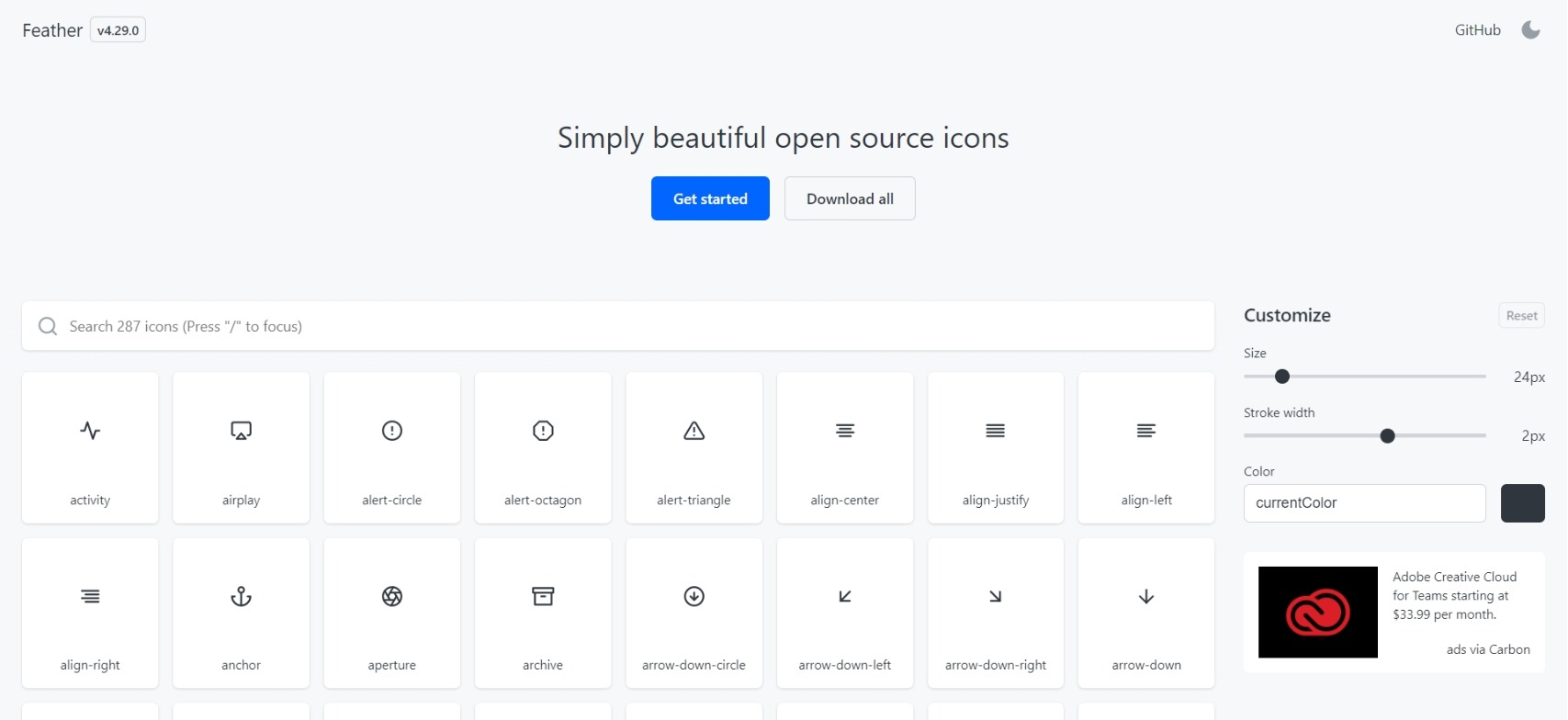Click the Stroke width slider handle
1568x720 pixels.
[1388, 436]
